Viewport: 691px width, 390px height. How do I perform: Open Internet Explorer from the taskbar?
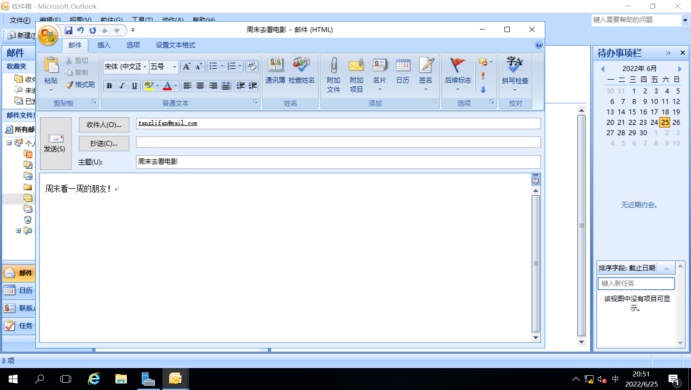coord(93,379)
